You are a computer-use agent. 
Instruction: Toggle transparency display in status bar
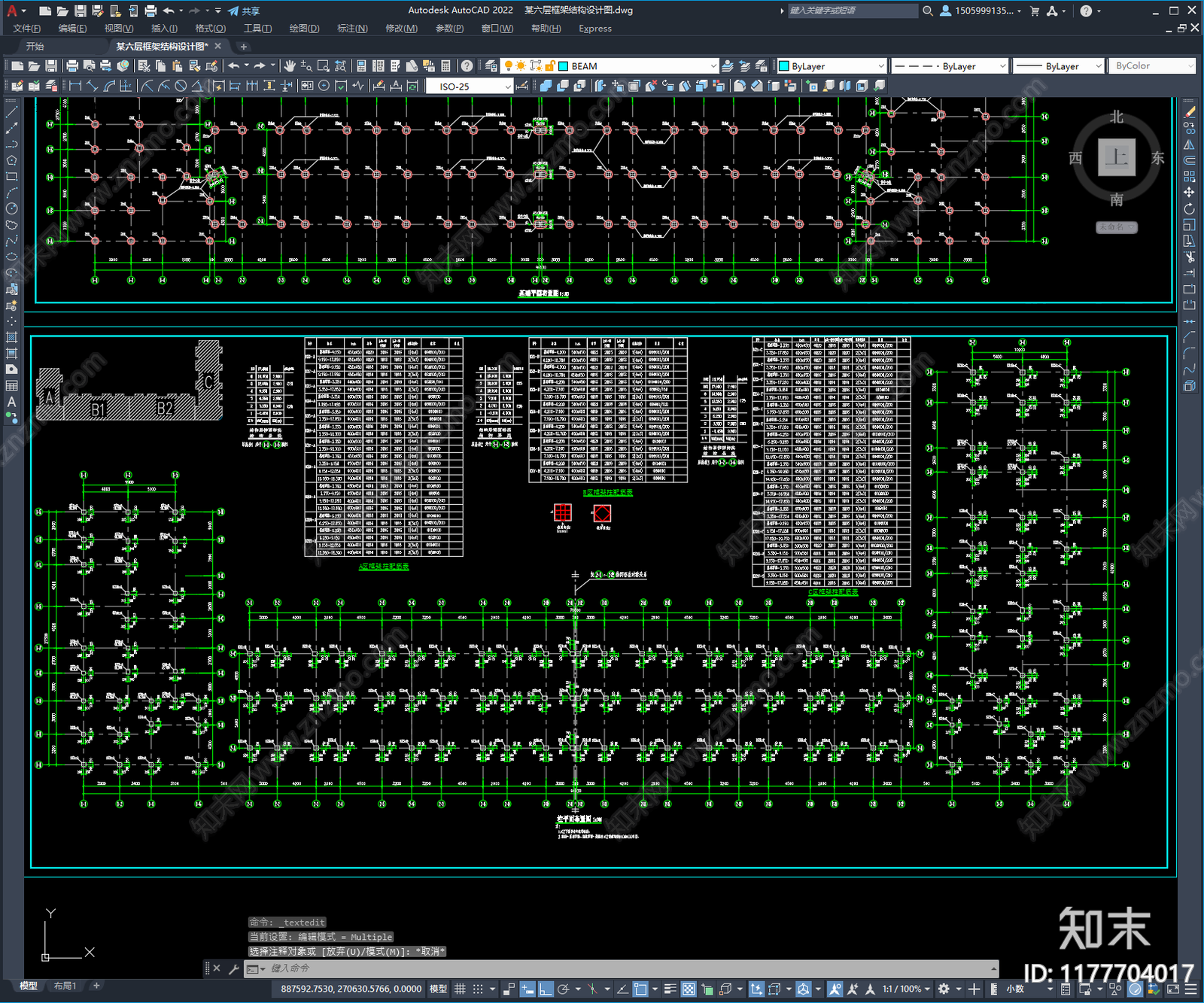pos(689,989)
